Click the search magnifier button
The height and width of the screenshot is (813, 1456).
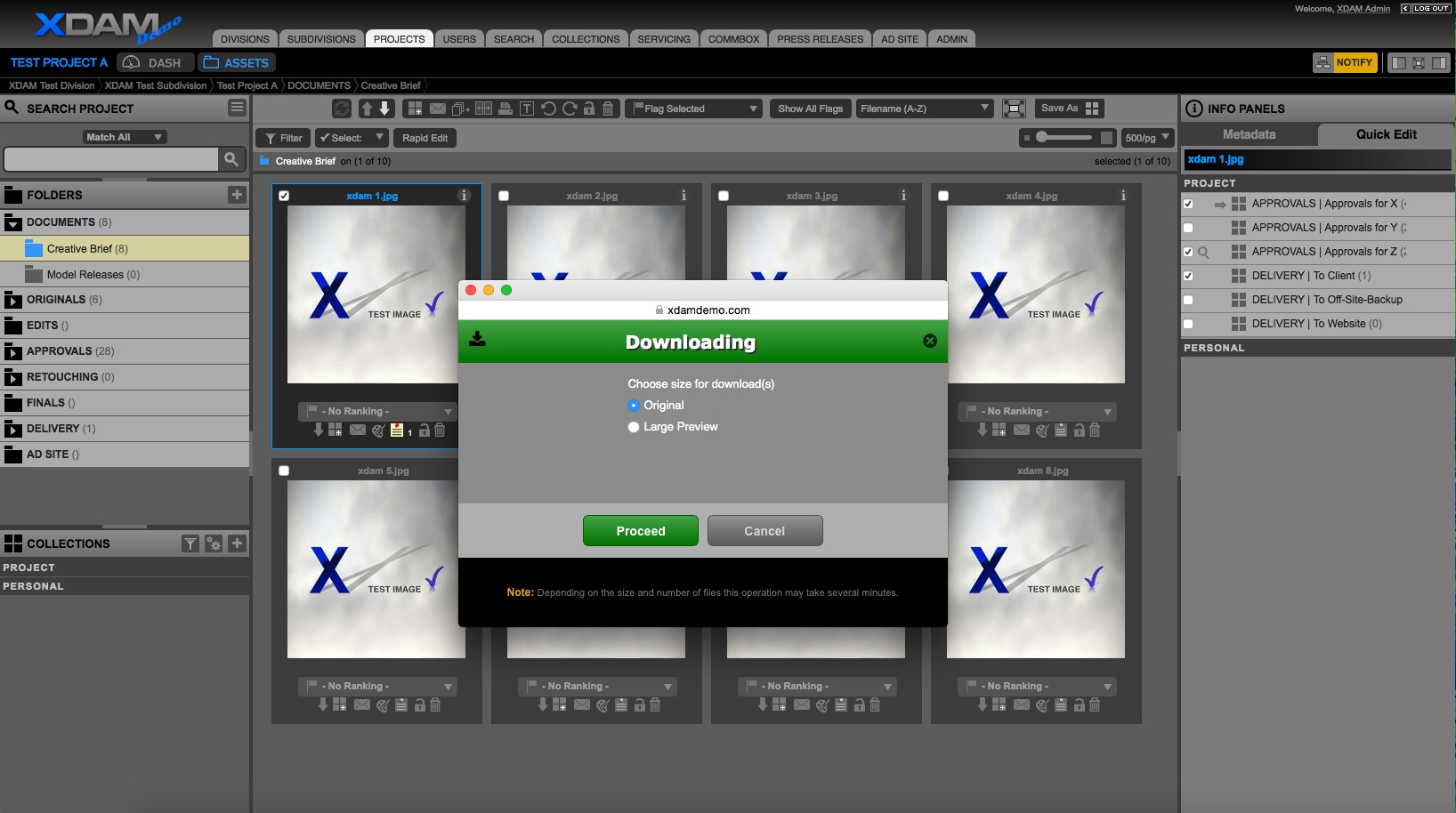(231, 159)
